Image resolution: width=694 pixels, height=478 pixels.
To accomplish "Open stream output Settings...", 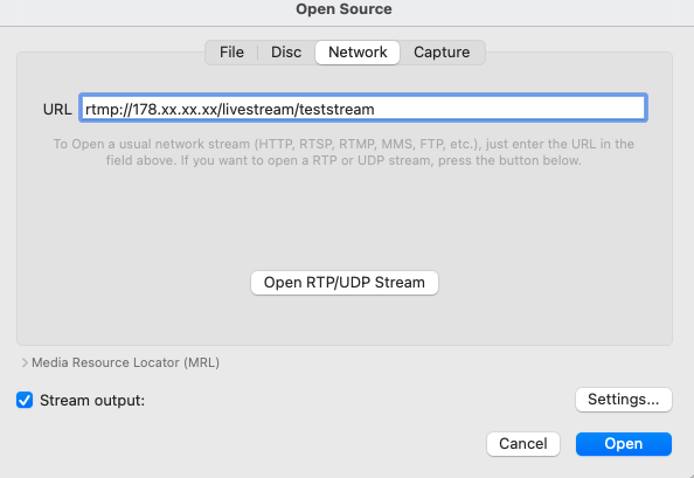I will pyautogui.click(x=623, y=400).
